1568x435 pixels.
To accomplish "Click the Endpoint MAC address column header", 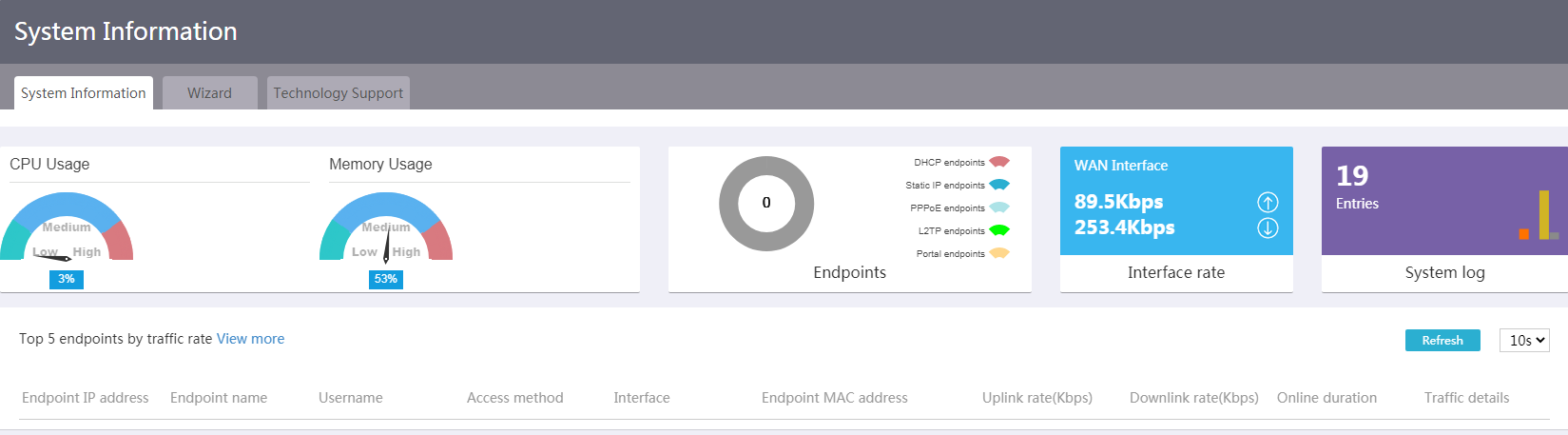I will coord(835,398).
